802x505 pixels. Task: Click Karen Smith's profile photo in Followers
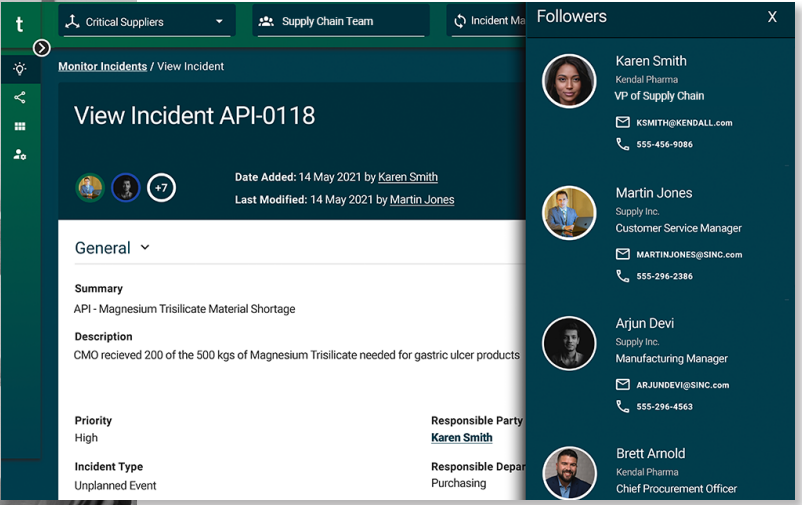coord(569,81)
